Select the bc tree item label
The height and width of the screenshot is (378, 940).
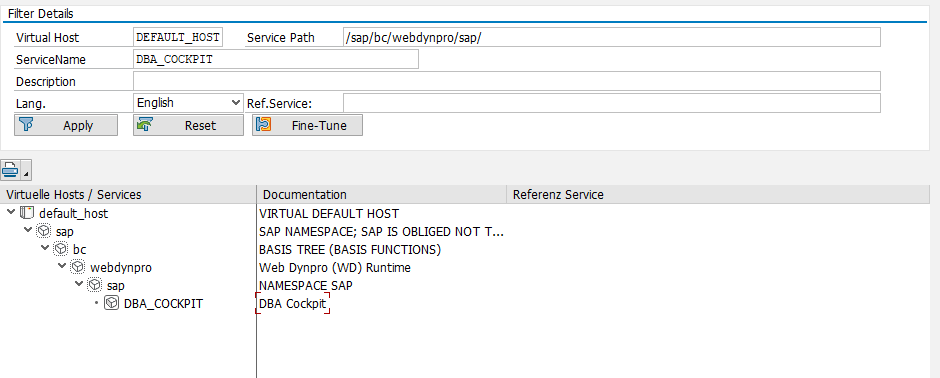coord(80,250)
